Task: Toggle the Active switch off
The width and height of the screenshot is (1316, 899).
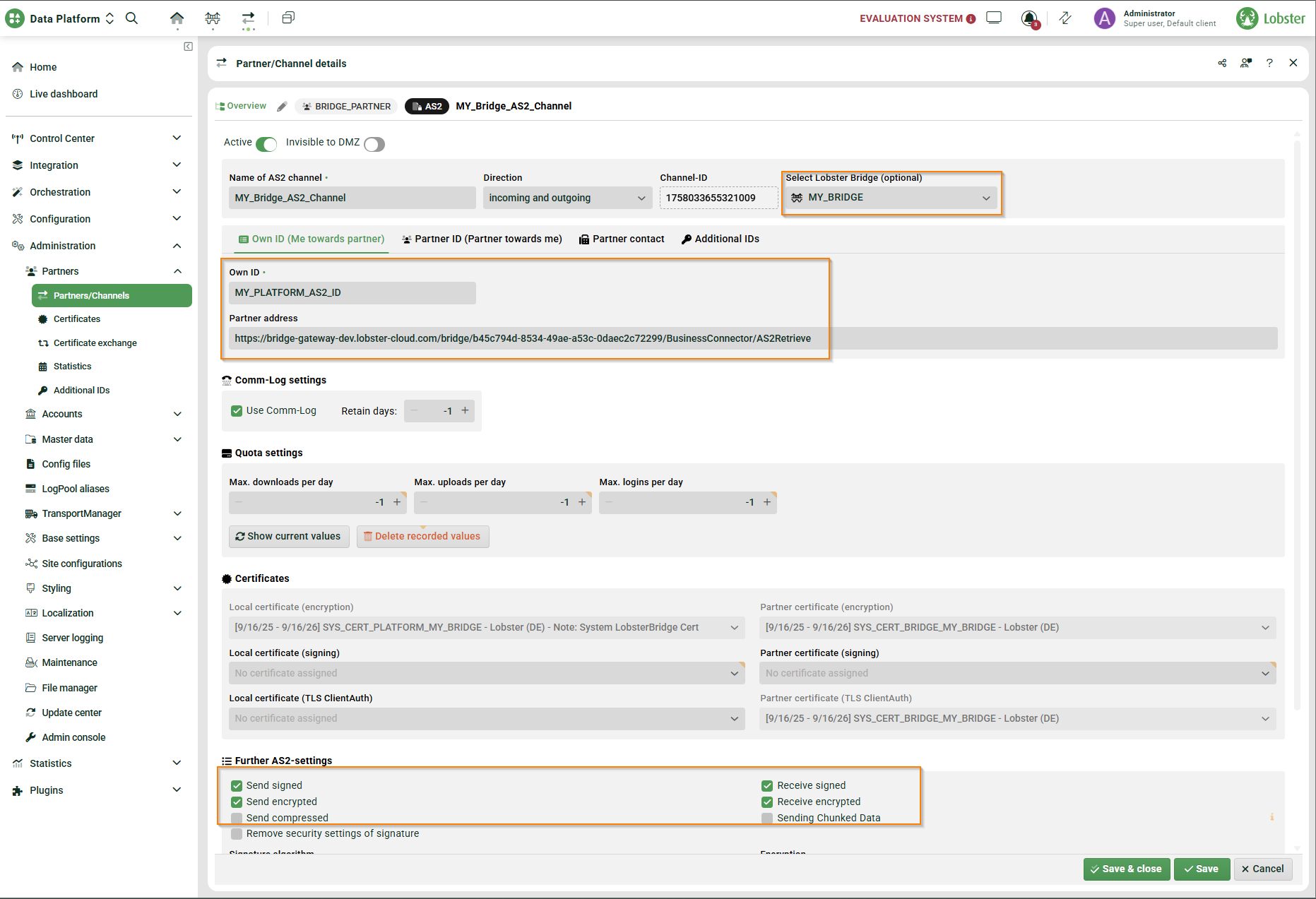Action: [266, 144]
